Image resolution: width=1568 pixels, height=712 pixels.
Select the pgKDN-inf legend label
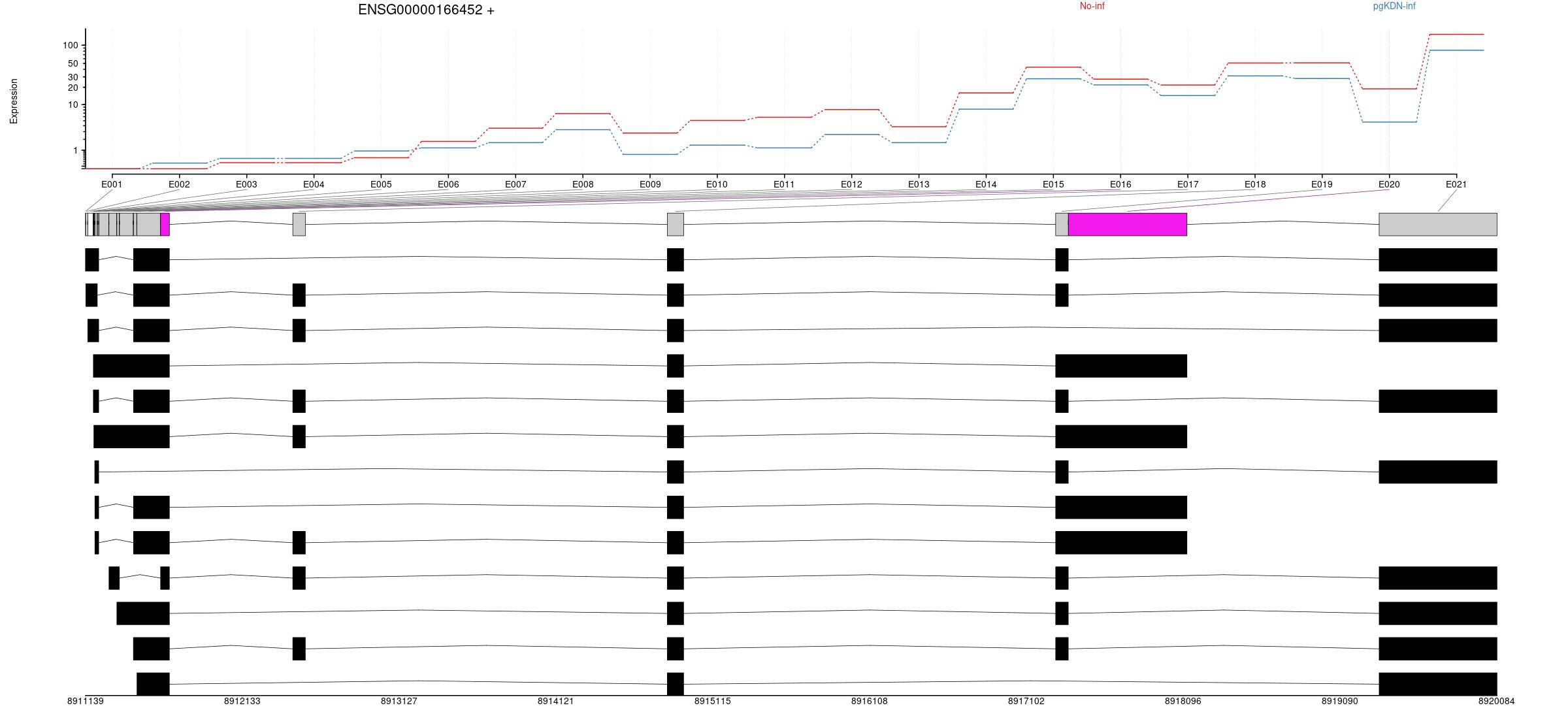(x=1394, y=6)
